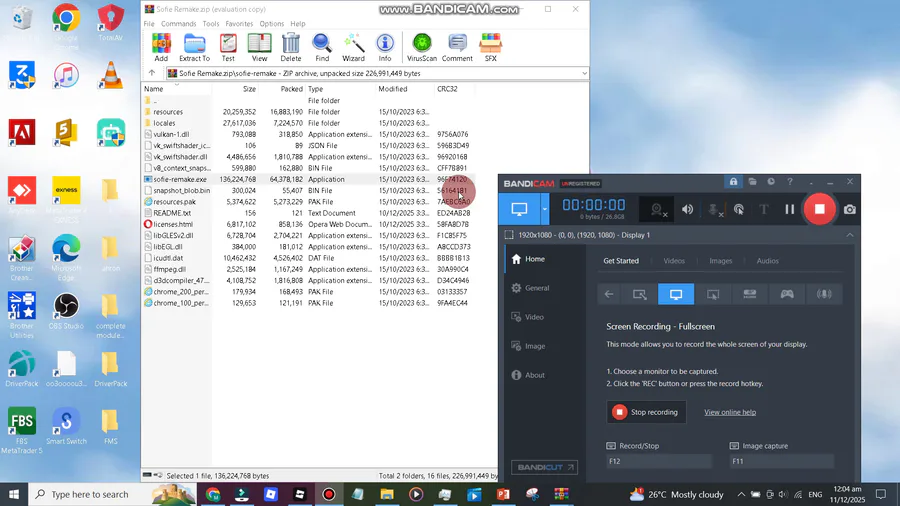Click the BANDICUT button
Viewport: 900px width, 506px height.
545,467
